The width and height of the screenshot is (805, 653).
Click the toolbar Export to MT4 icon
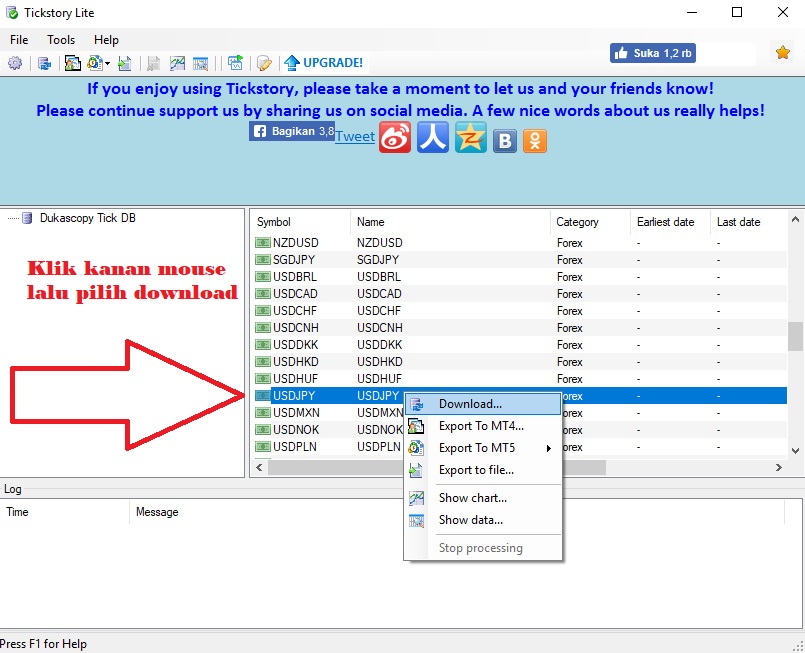tap(72, 63)
